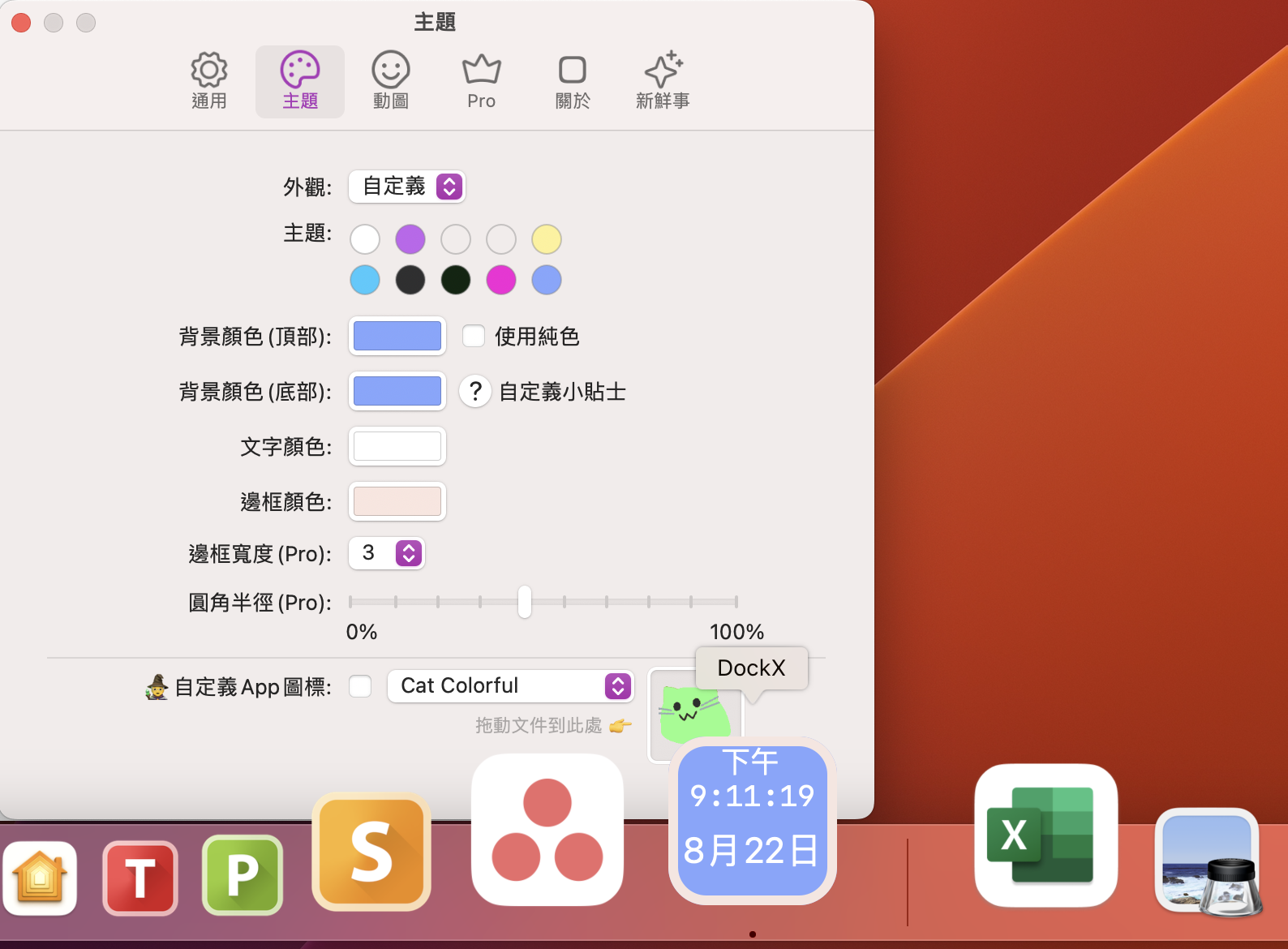This screenshot has height=949, width=1288.
Task: Open the 邊框顏色 border color well
Action: pos(397,501)
